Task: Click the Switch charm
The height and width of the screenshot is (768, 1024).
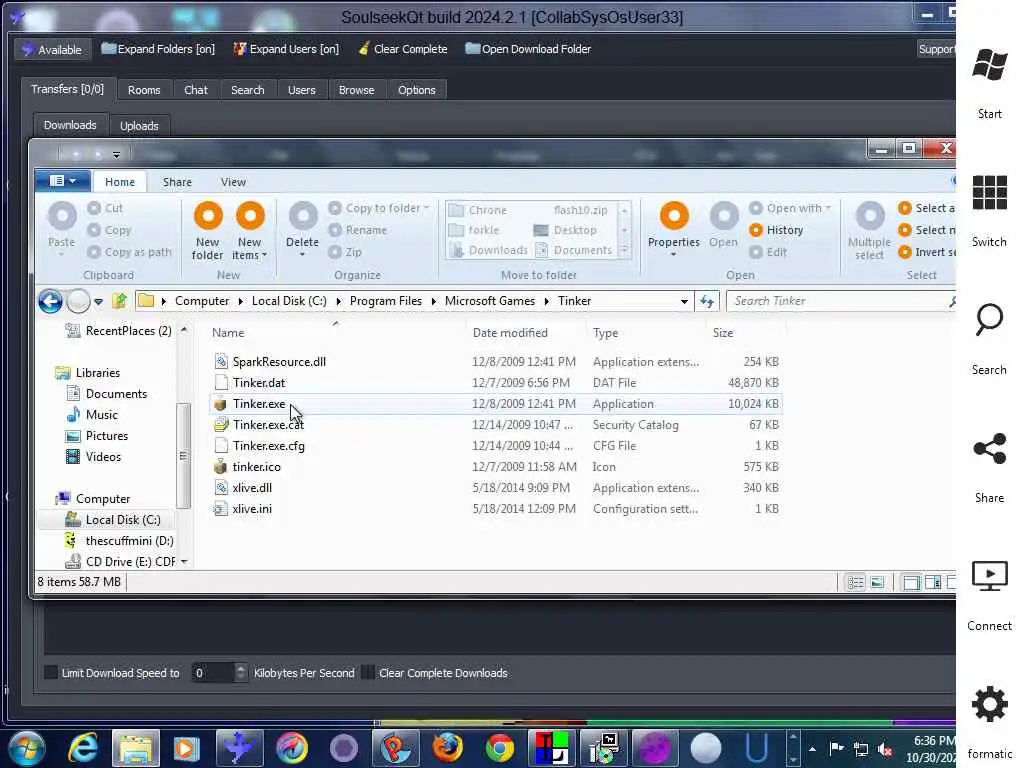Action: 989,211
